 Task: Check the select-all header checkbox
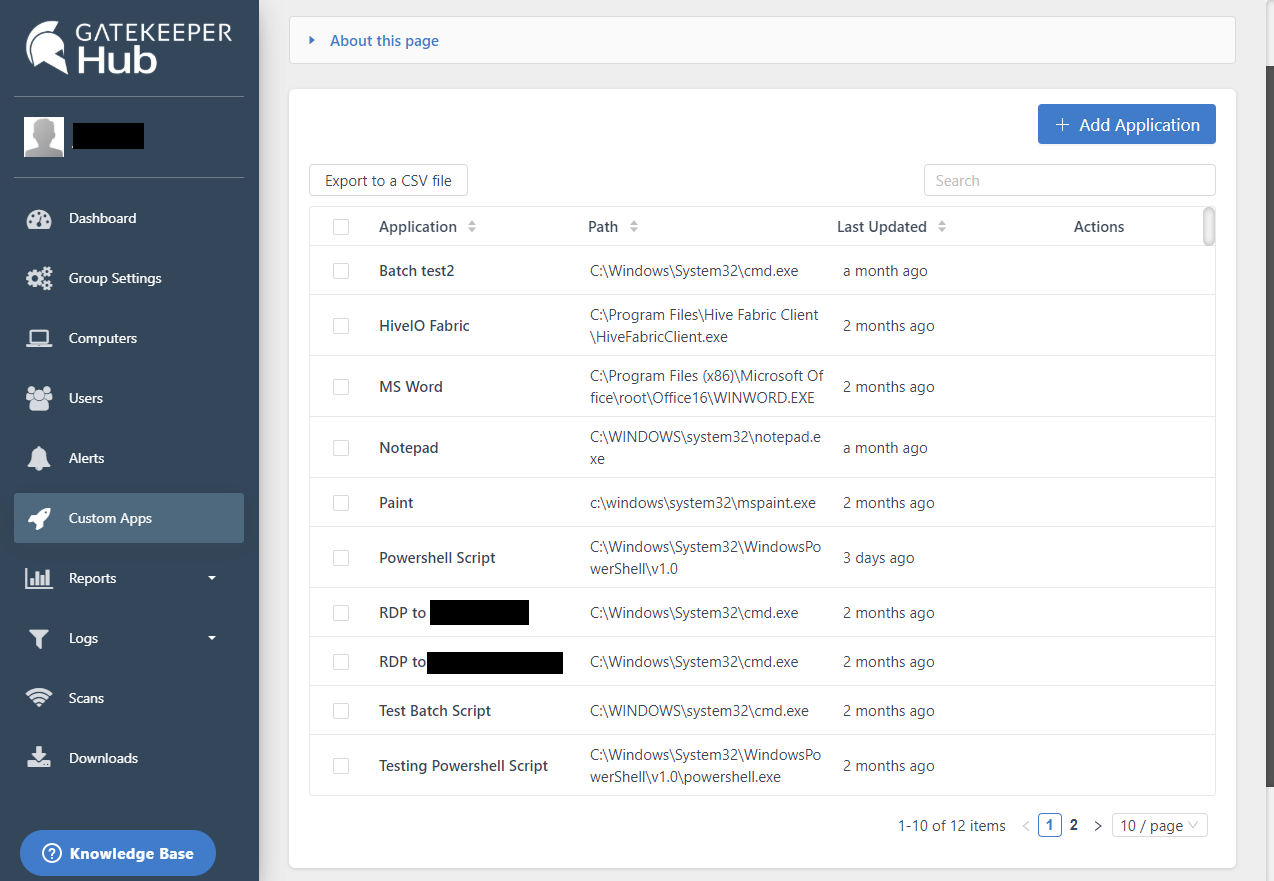coord(341,227)
